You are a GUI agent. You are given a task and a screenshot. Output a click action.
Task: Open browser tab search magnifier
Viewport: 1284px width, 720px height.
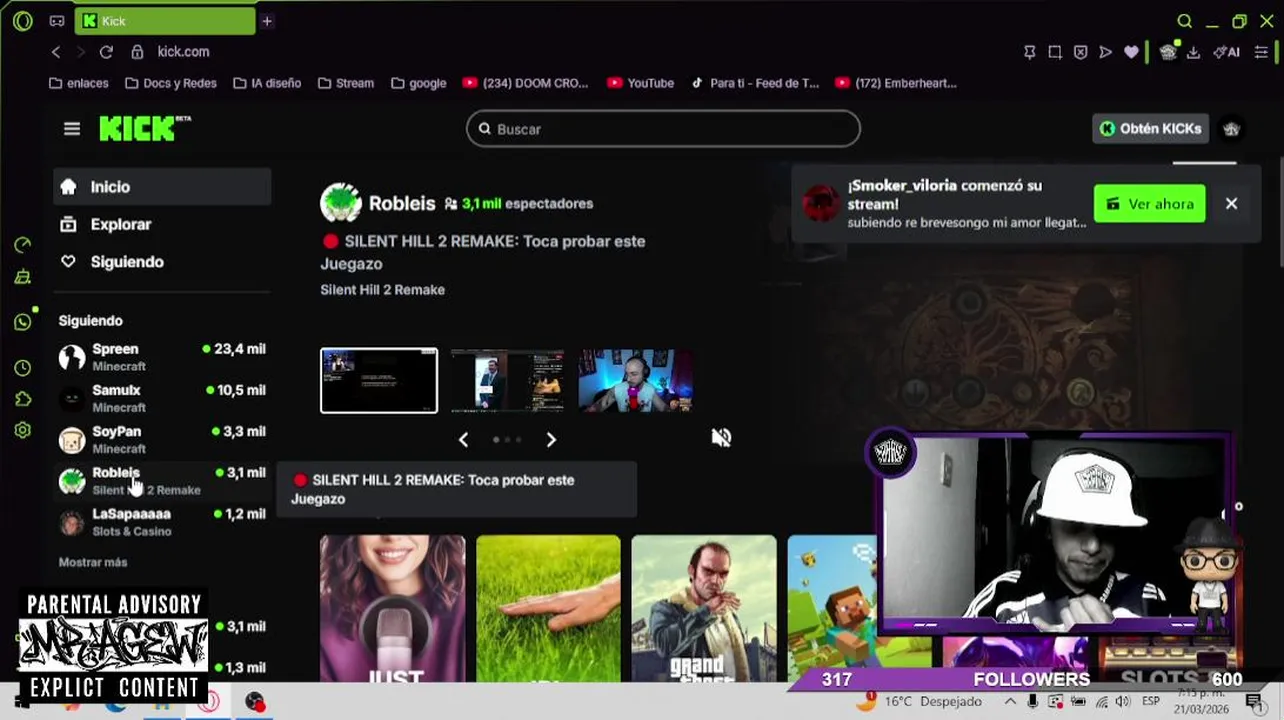(x=1184, y=21)
